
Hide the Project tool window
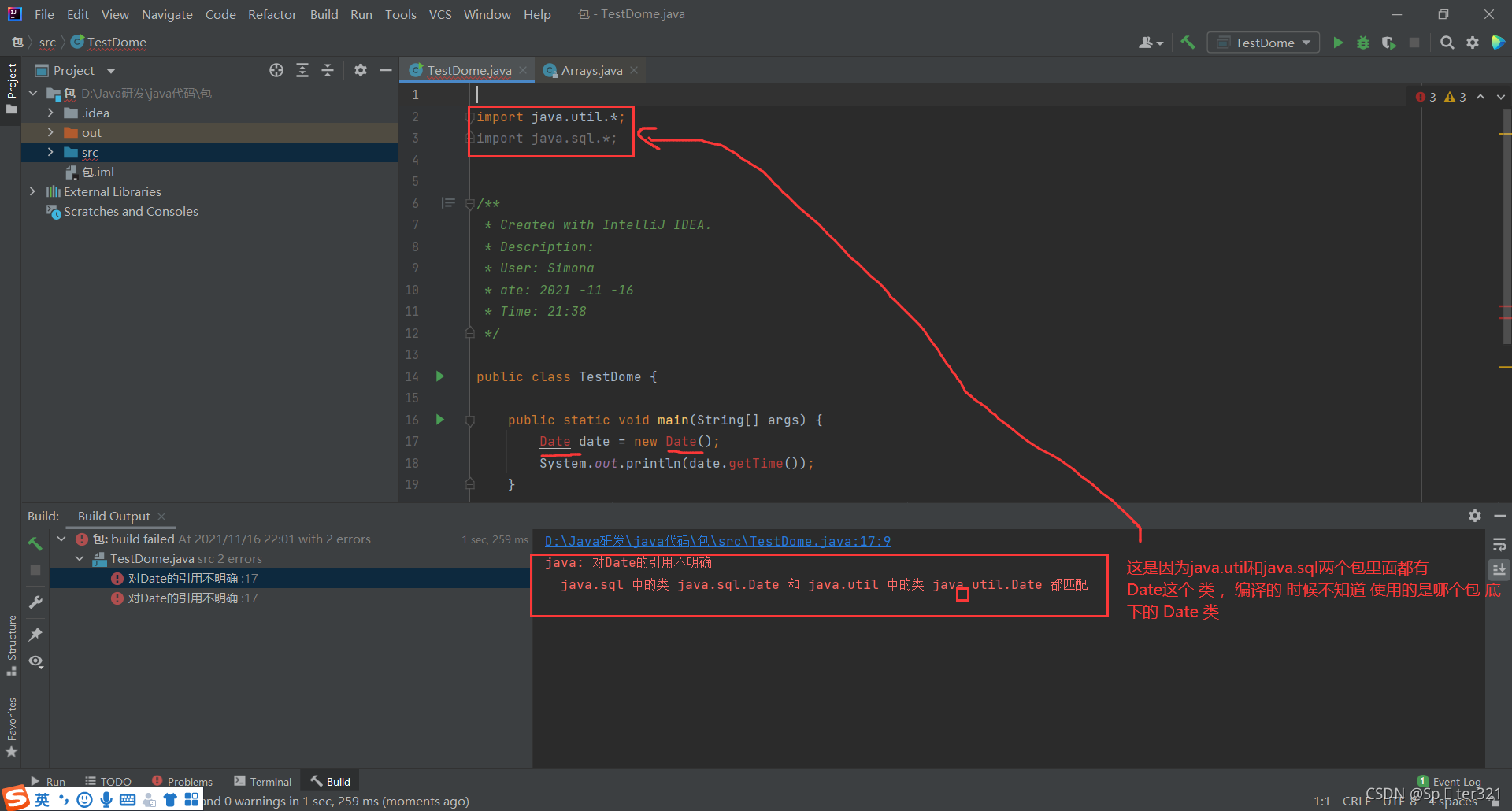pyautogui.click(x=386, y=70)
